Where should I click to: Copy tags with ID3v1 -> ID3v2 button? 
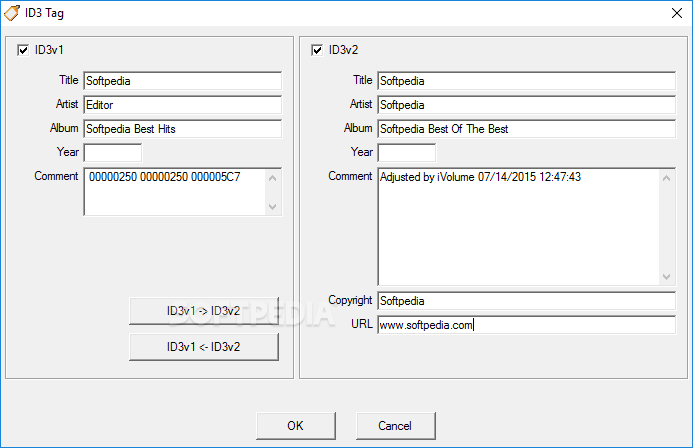204,311
